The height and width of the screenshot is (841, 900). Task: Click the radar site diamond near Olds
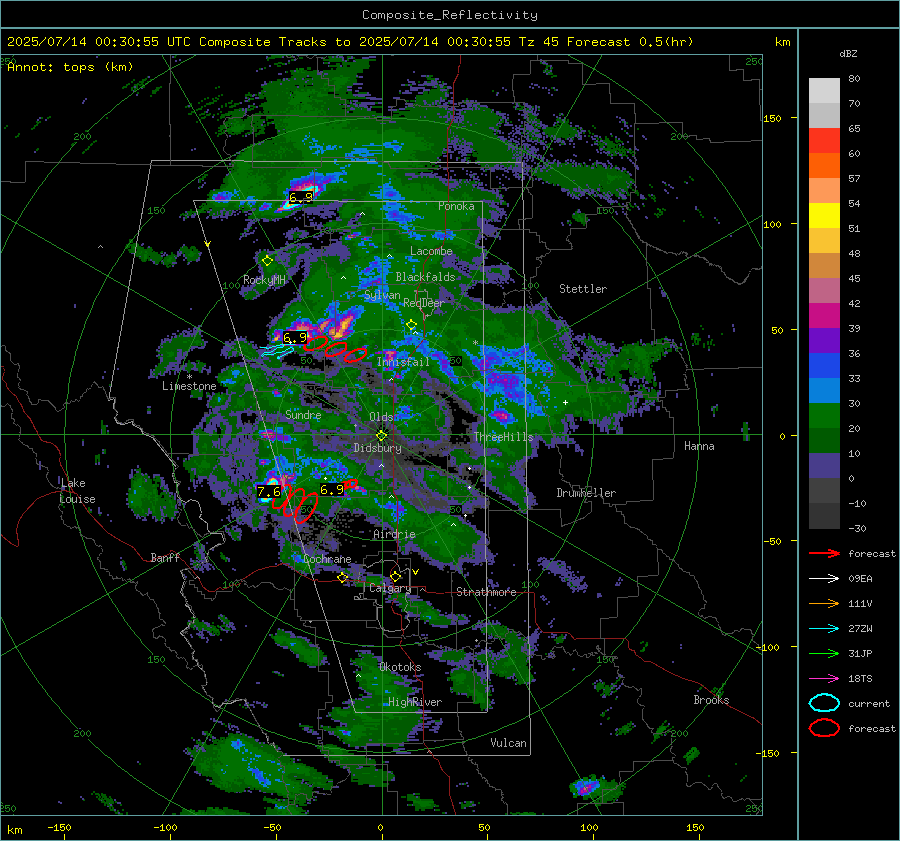click(x=381, y=435)
